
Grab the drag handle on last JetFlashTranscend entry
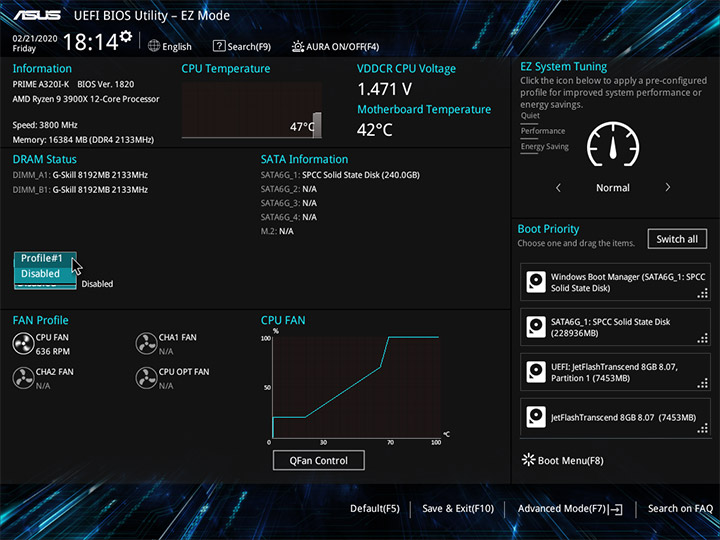click(703, 429)
